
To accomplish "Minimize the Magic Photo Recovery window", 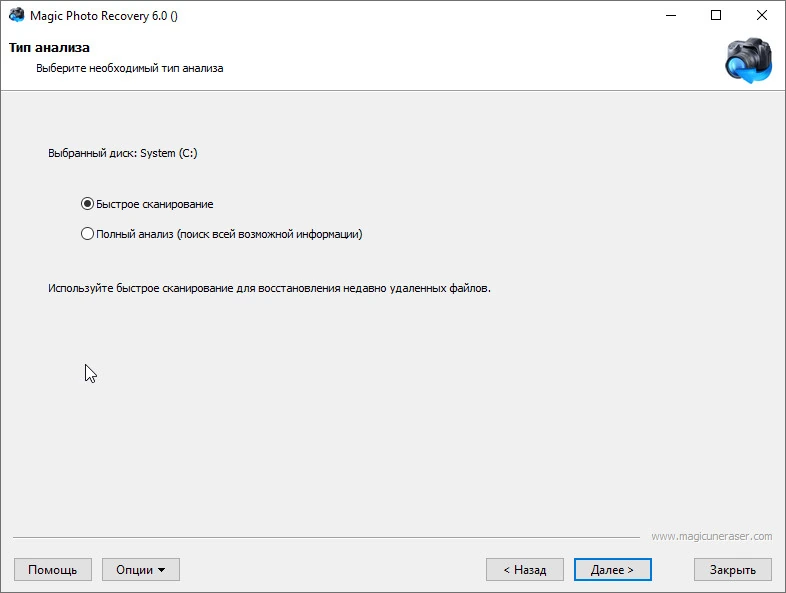I will click(671, 16).
